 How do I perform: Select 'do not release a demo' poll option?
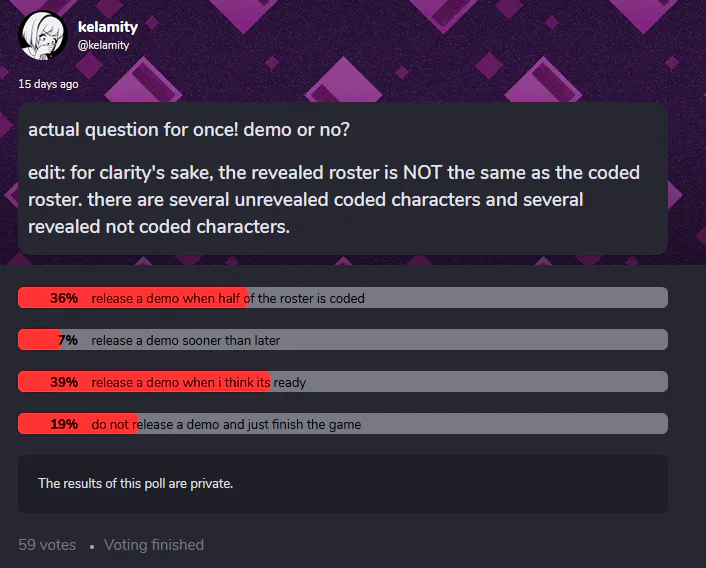click(343, 424)
